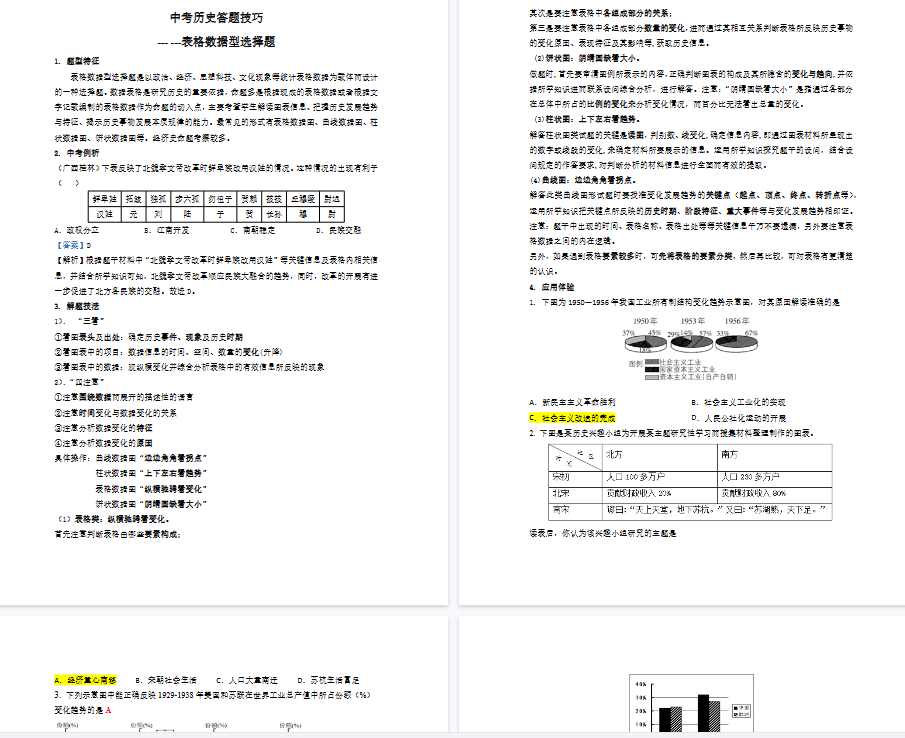Viewport: 905px width, 738px height.
Task: Click the quoted label '三看'
Action: [x=91, y=321]
